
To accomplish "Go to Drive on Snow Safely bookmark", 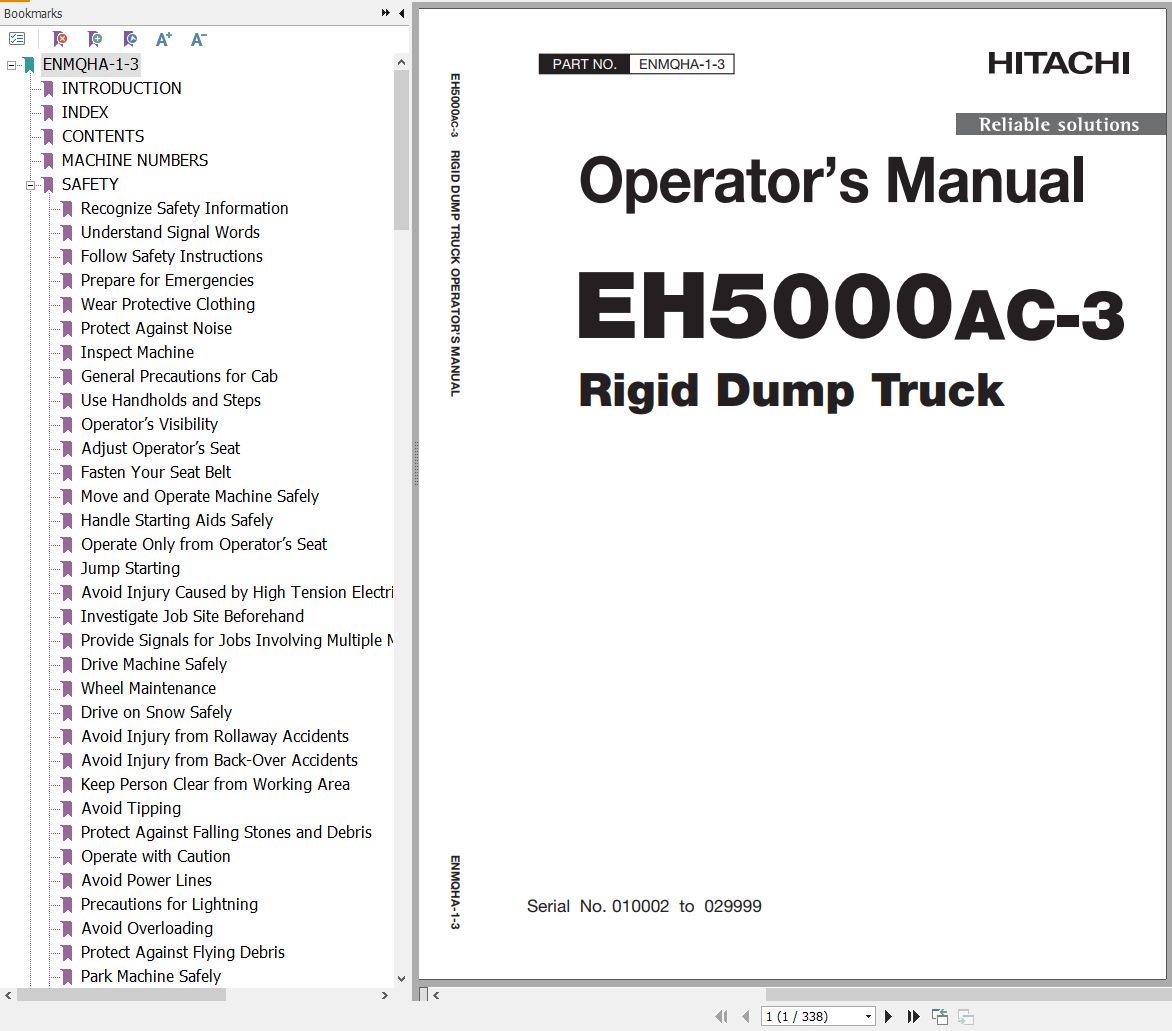I will (156, 712).
